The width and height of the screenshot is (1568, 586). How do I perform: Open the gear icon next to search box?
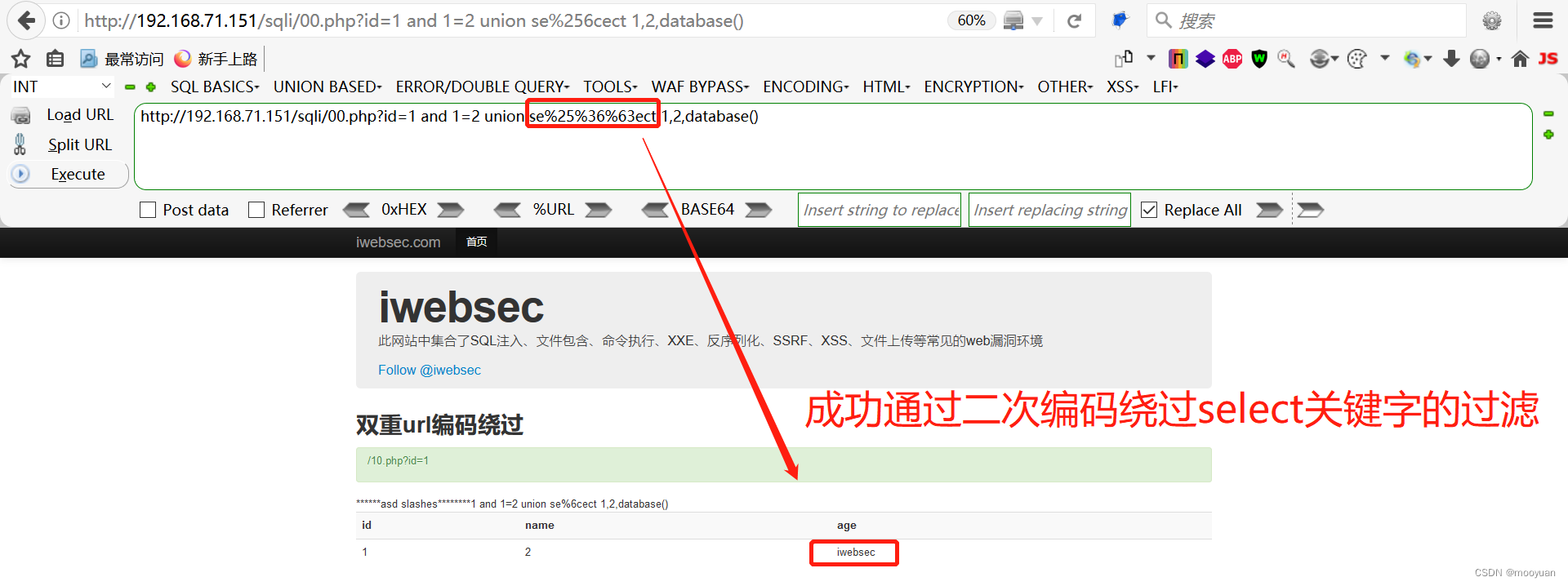click(x=1492, y=21)
